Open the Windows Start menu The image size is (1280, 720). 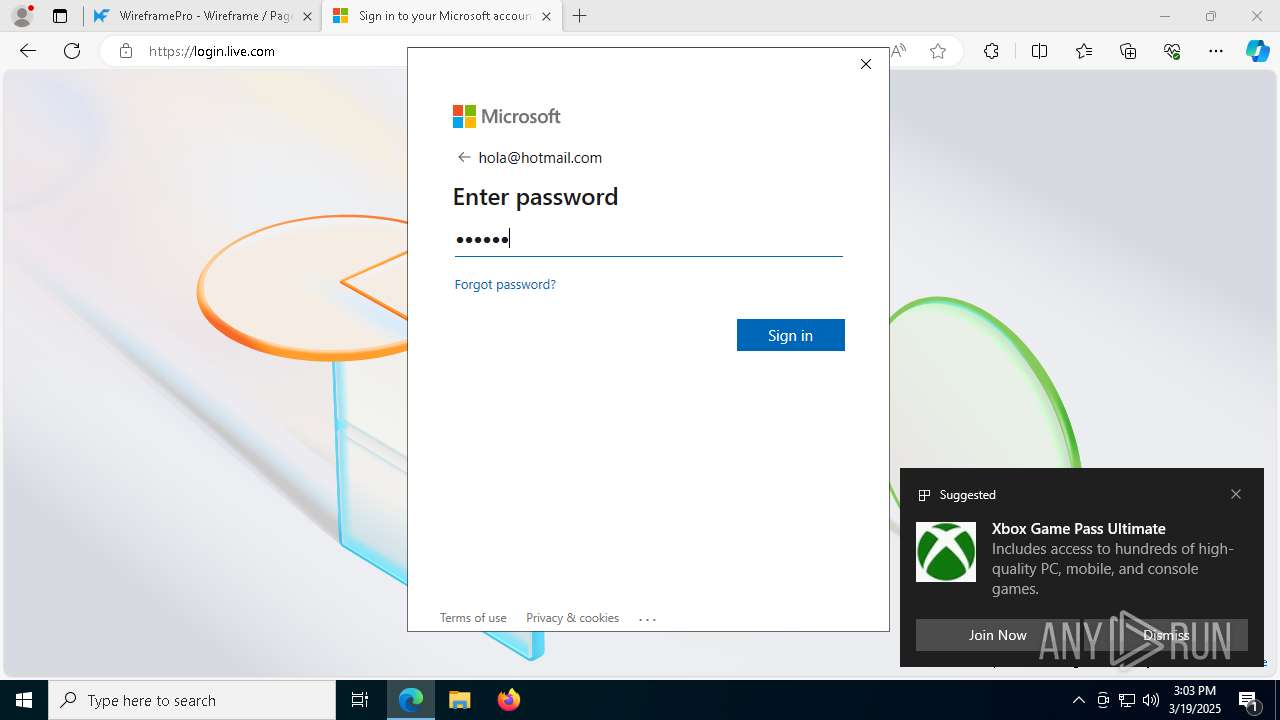(24, 700)
